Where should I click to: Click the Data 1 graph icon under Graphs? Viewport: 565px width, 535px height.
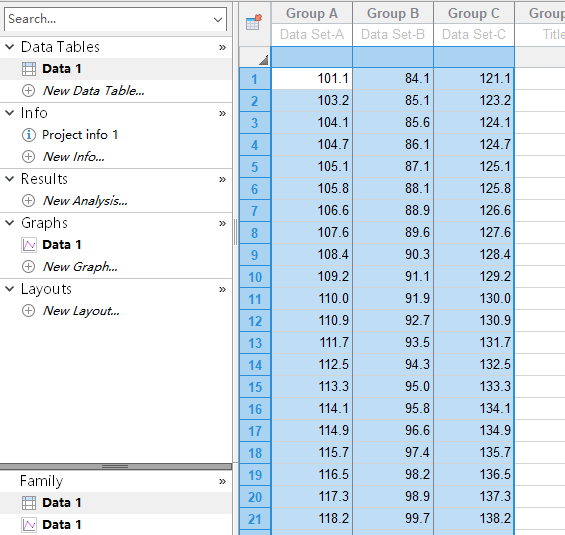(29, 245)
